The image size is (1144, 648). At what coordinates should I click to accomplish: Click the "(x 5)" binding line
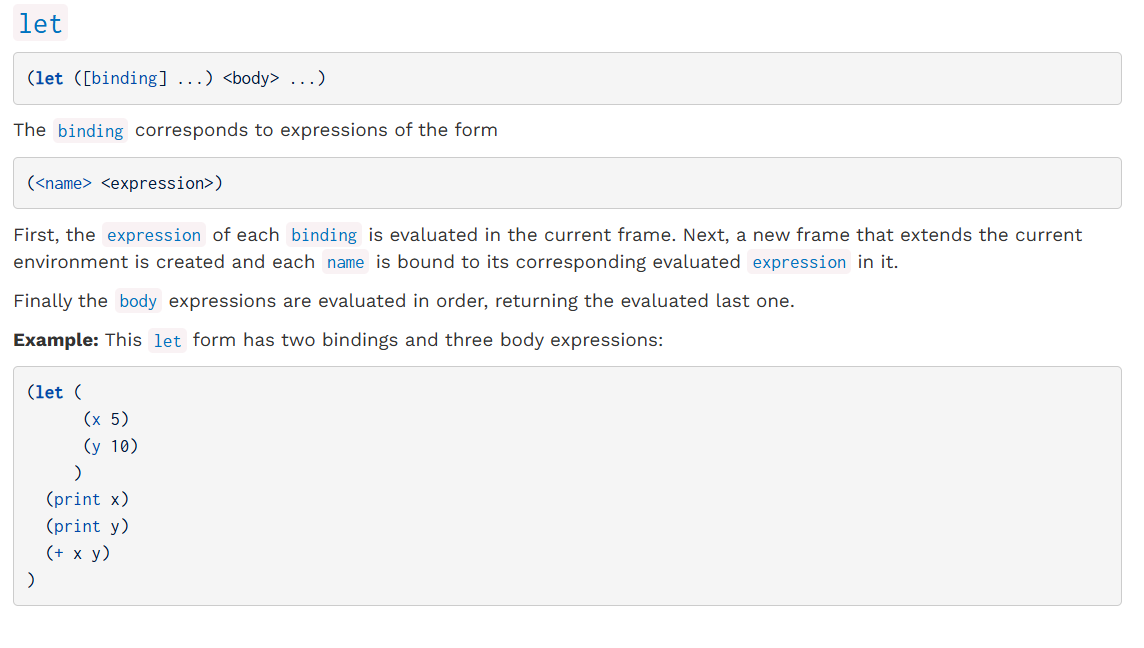[x=107, y=419]
